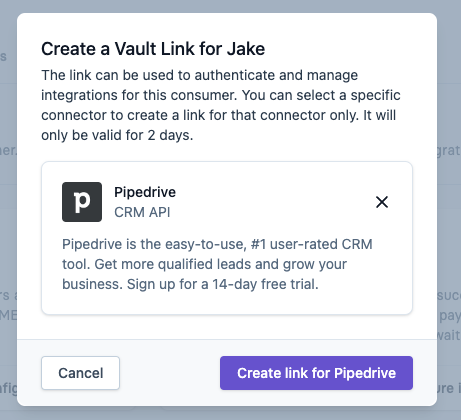Select the Pipedrive connector name
This screenshot has height=420, width=461.
(145, 192)
